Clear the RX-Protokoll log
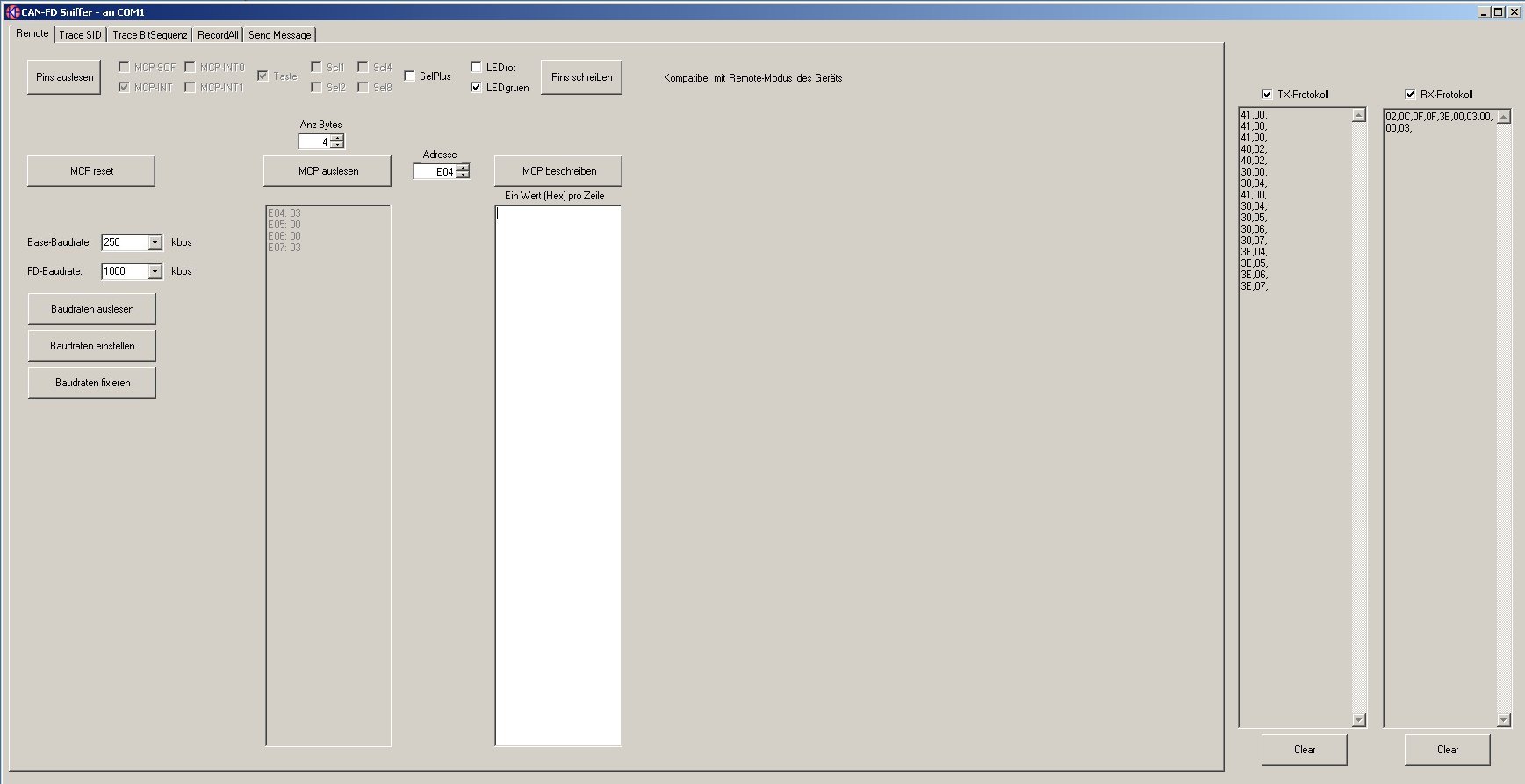 coord(1447,750)
